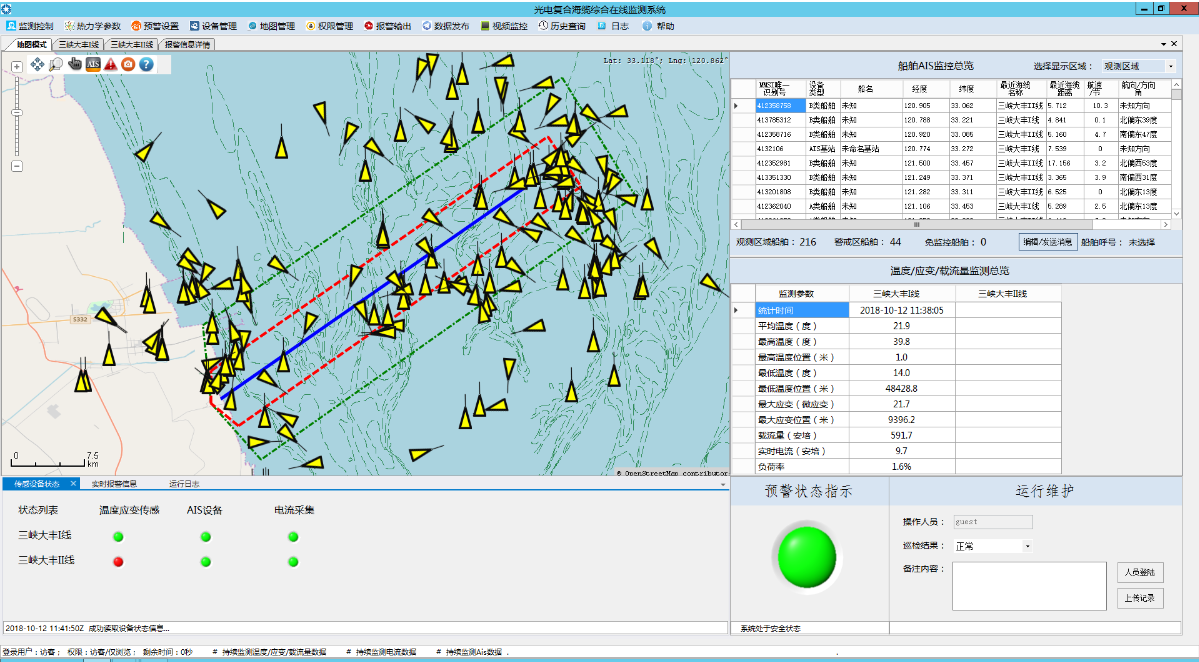Click the red warning triangle map icon
The image size is (1199, 662).
(x=111, y=64)
